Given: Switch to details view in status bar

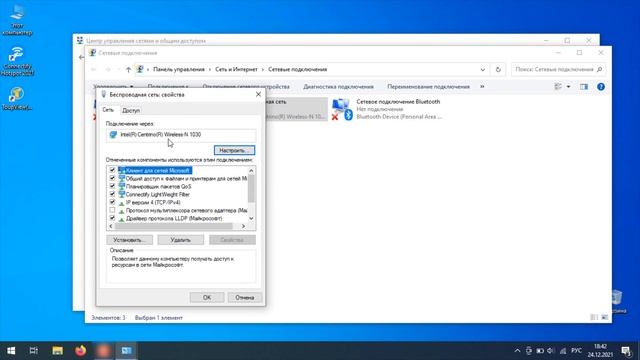Looking at the screenshot, I should click(x=594, y=317).
